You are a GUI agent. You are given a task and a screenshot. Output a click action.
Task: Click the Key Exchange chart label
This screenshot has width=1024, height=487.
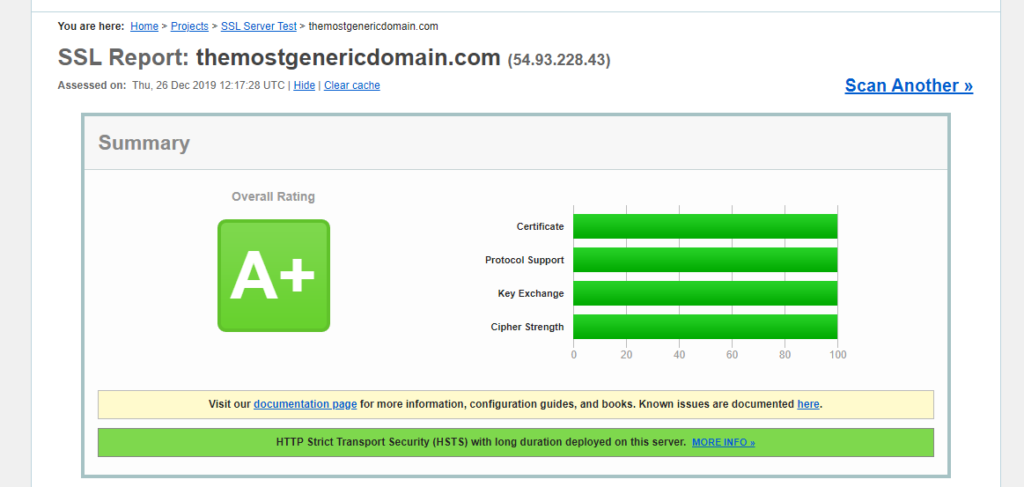tap(531, 294)
